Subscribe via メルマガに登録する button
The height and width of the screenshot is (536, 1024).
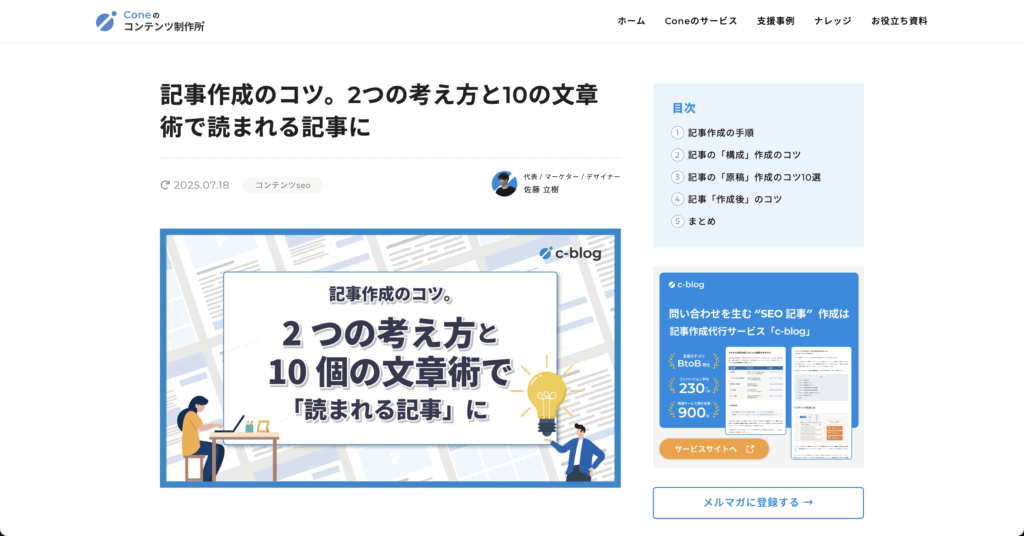[758, 503]
